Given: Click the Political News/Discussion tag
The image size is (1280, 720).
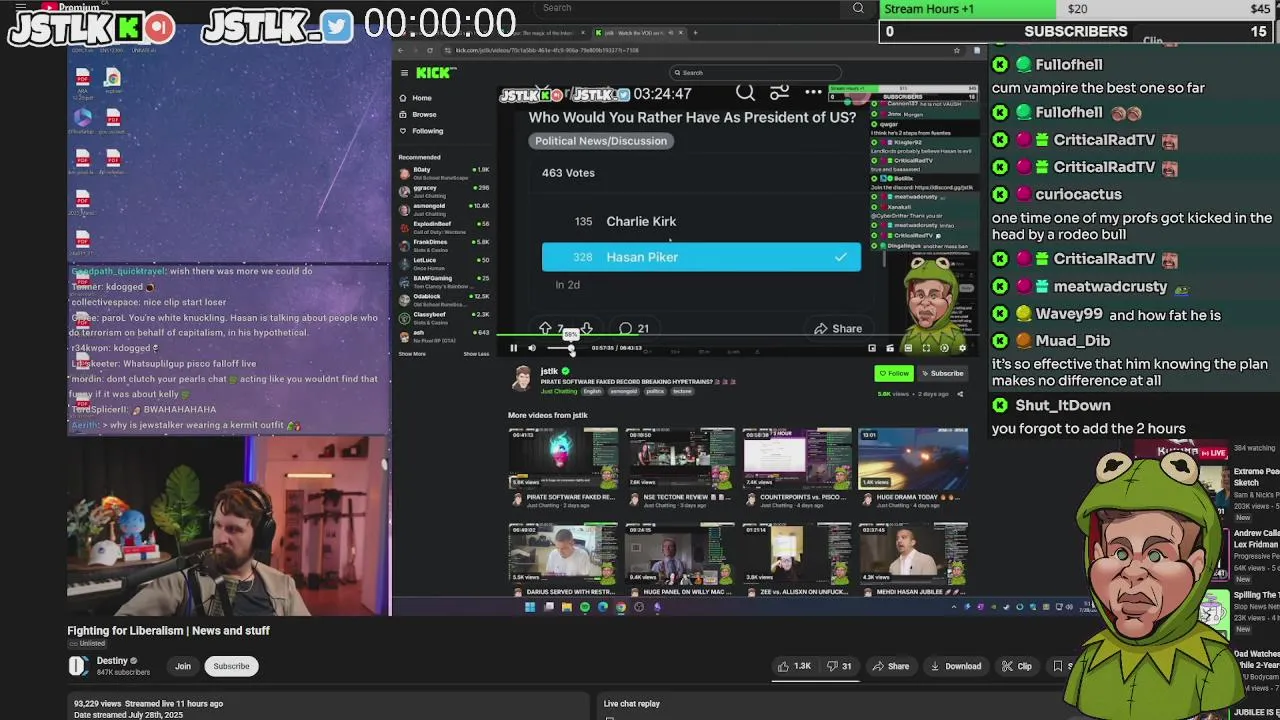Looking at the screenshot, I should [x=600, y=141].
